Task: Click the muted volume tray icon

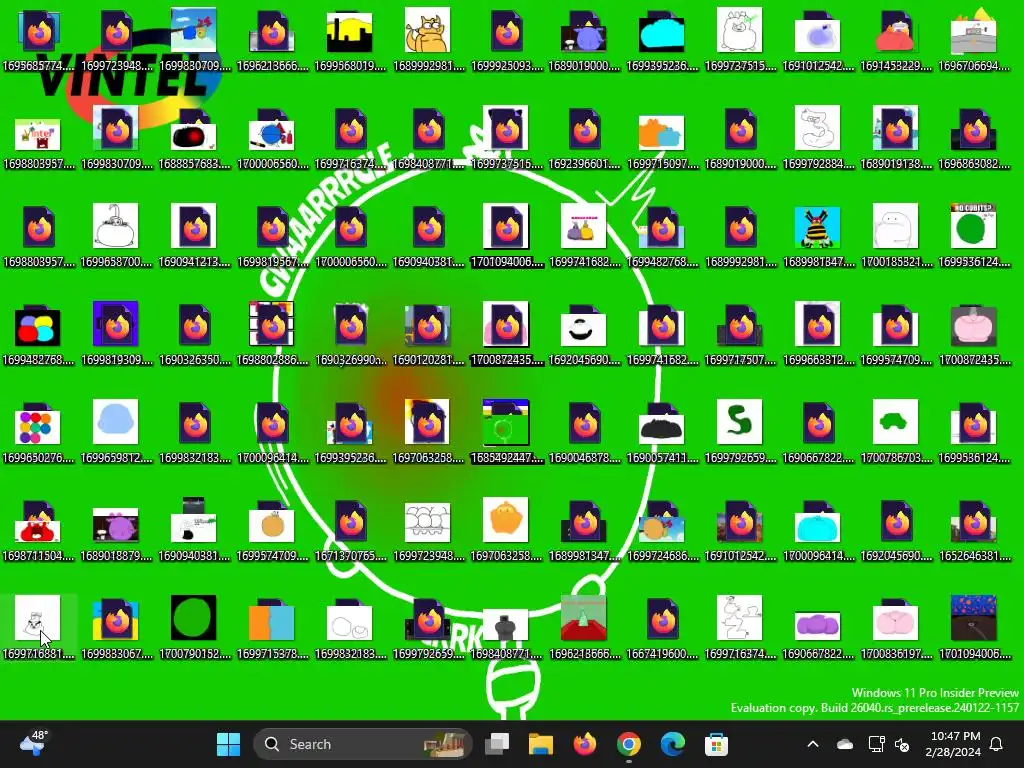Action: pos(902,744)
